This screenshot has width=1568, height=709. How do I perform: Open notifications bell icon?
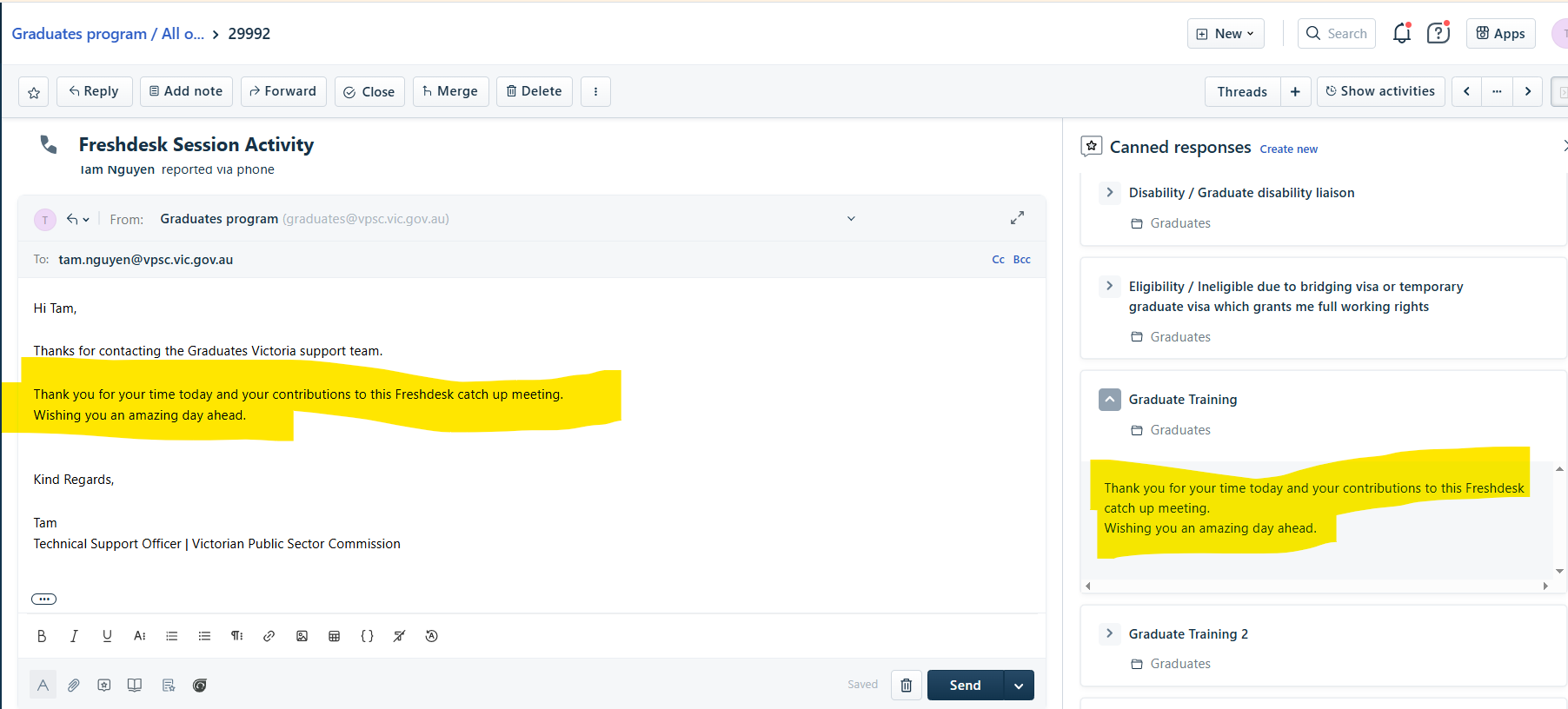pos(1401,33)
